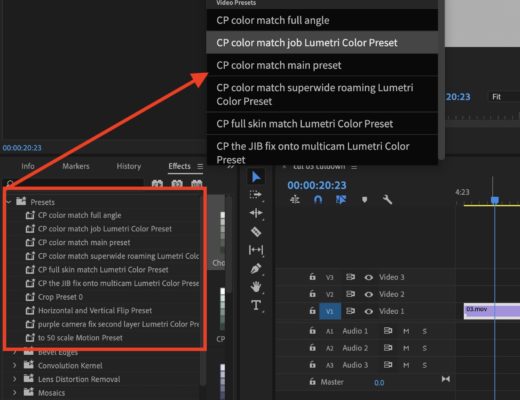The height and width of the screenshot is (400, 520).
Task: Select the Ripple Edit tool
Action: (256, 213)
